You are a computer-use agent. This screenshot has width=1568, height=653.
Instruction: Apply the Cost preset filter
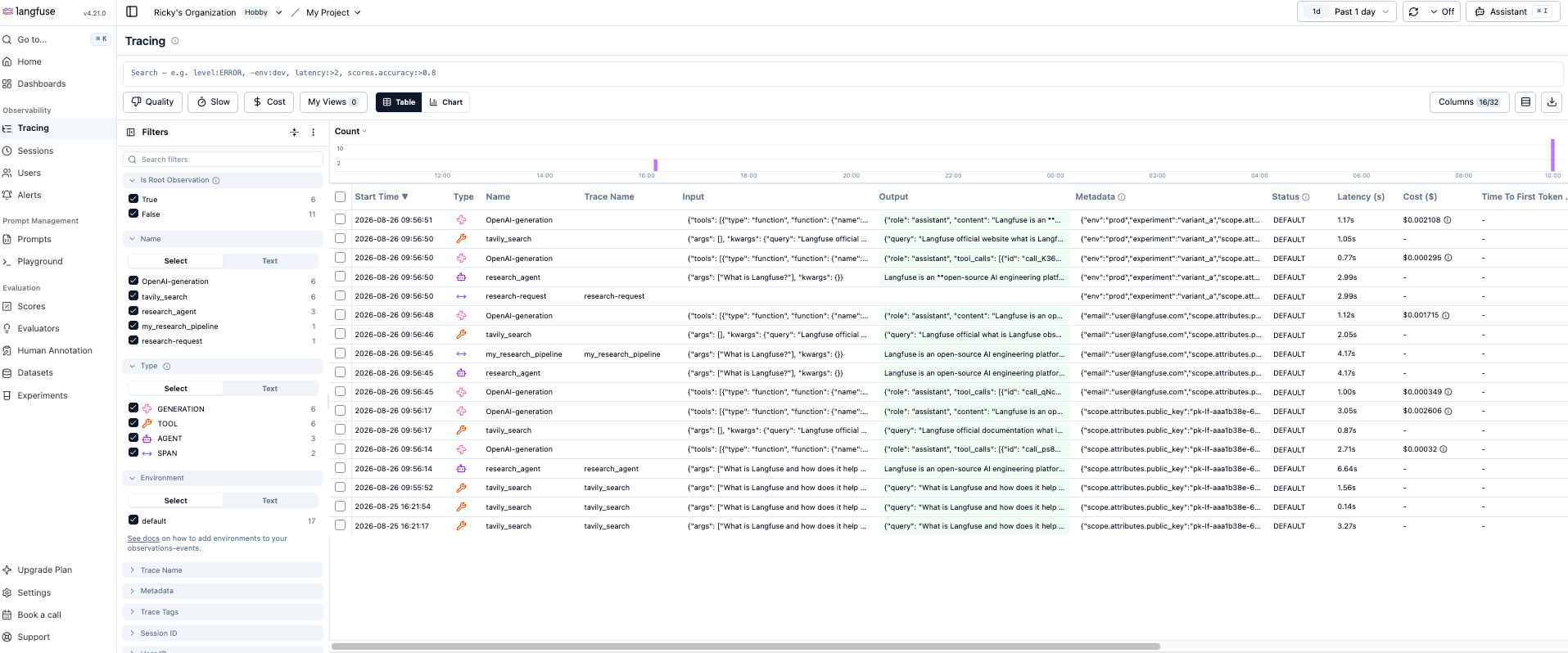[x=269, y=102]
